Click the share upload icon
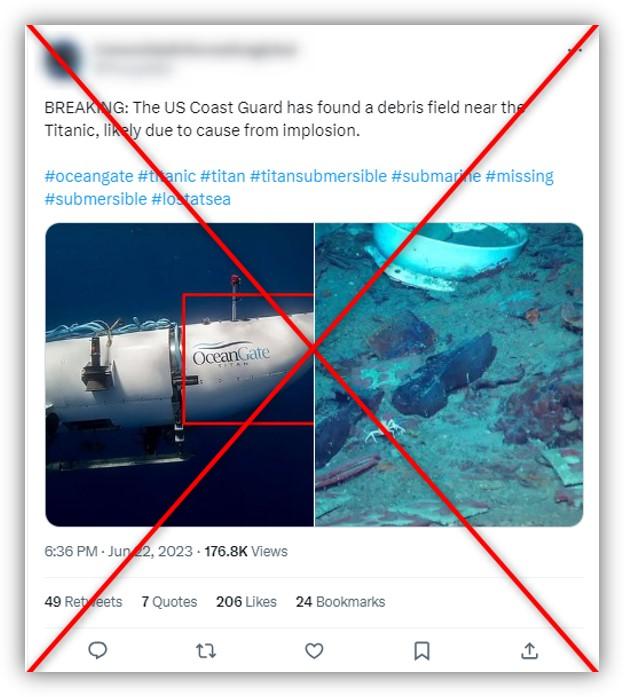Viewport: 624px width, 697px height. tap(529, 651)
